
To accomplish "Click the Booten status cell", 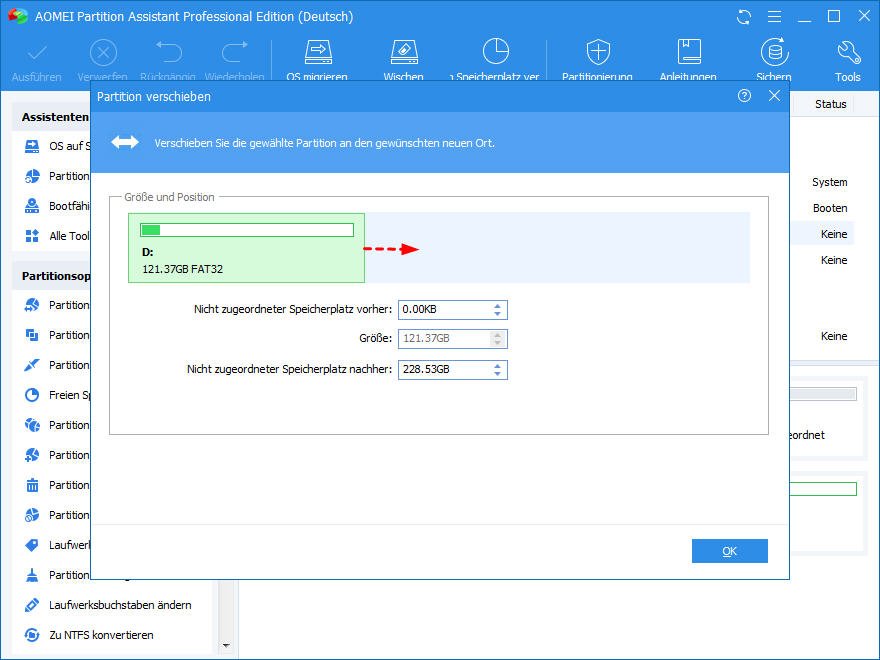I will [x=830, y=208].
